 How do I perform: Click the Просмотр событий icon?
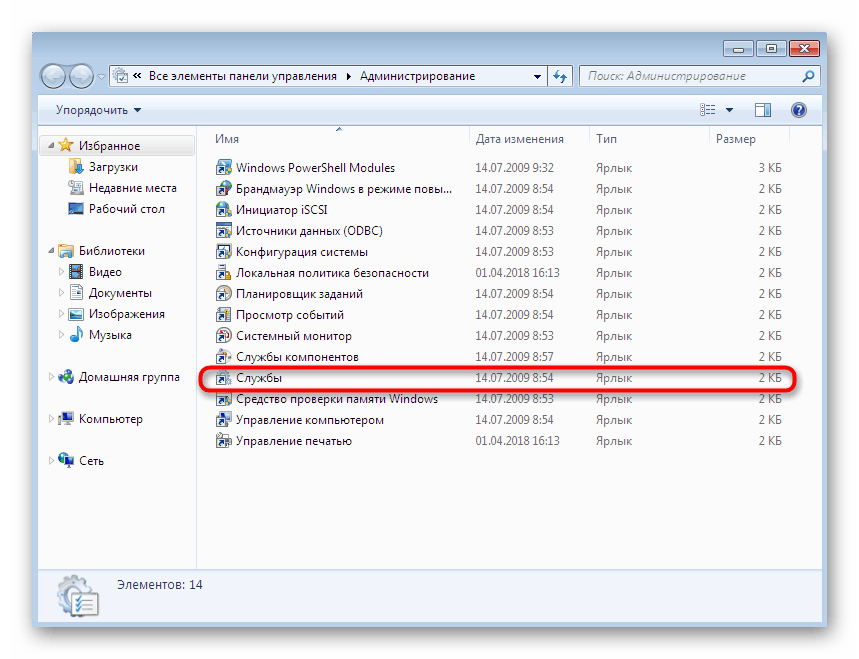click(223, 315)
